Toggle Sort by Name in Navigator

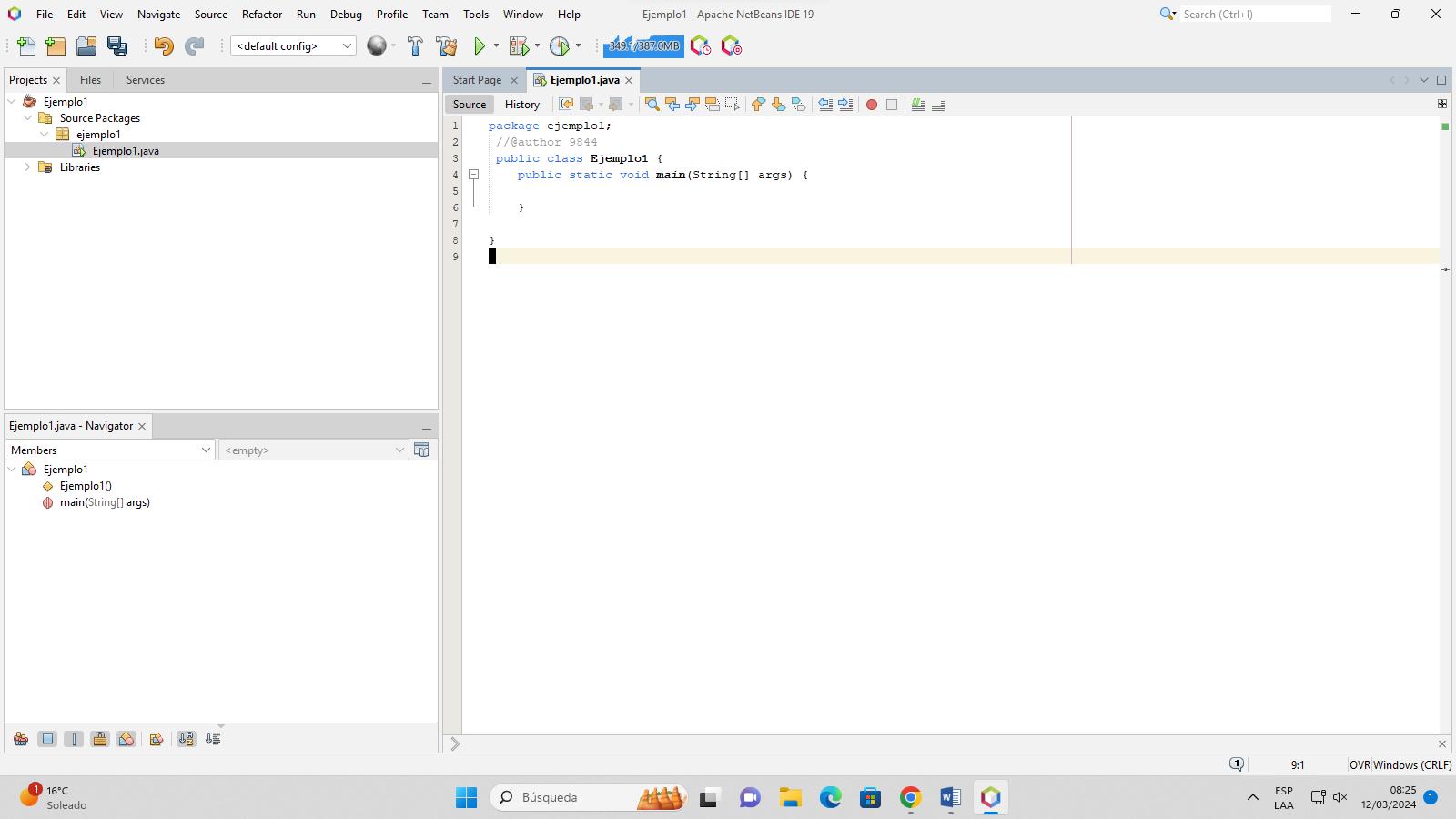[x=186, y=739]
